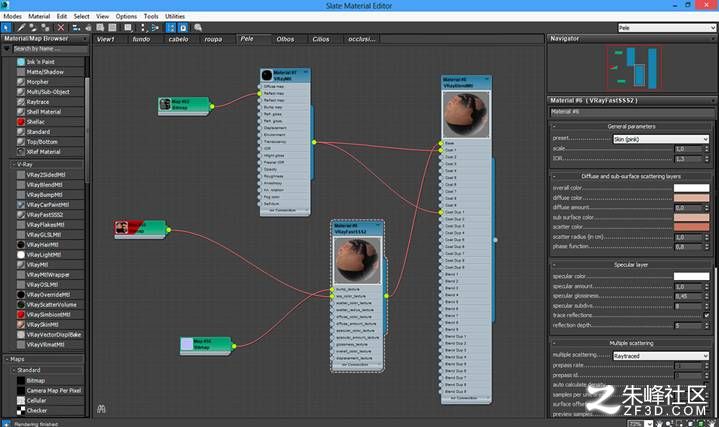Select VRayHairMtl in the material browser

coord(43,245)
